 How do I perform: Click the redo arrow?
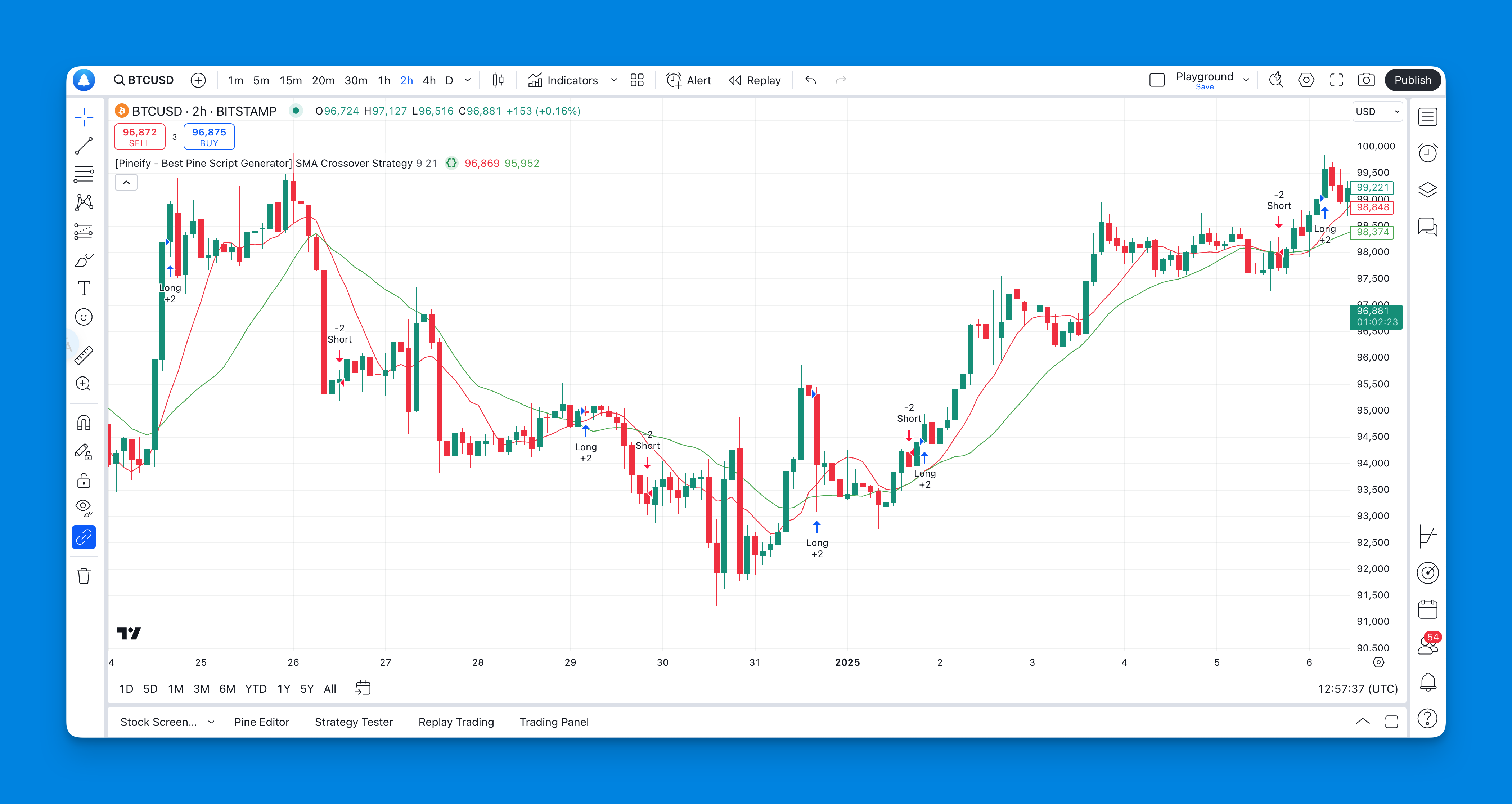(841, 80)
